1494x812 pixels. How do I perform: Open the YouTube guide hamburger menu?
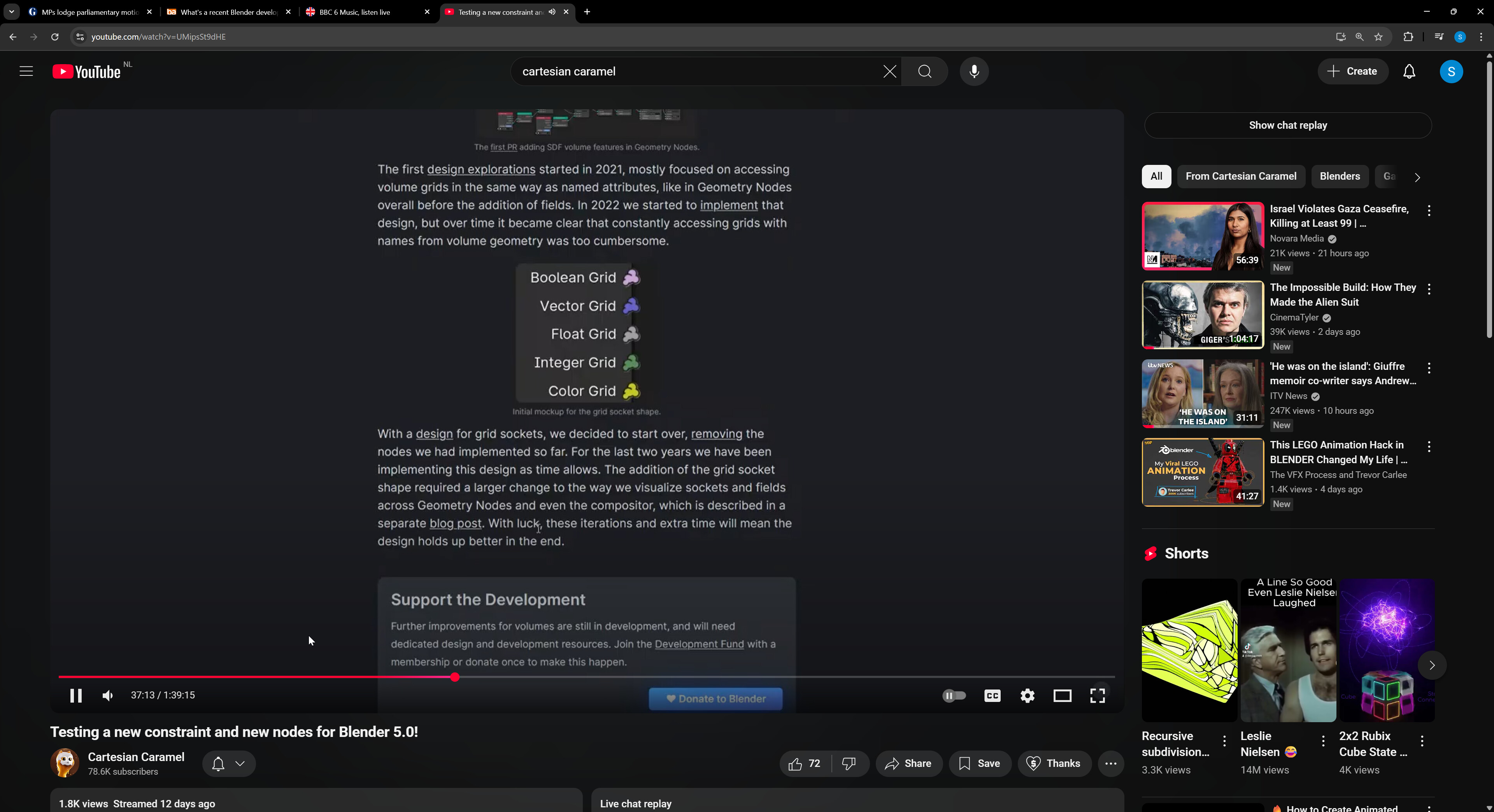click(x=26, y=71)
